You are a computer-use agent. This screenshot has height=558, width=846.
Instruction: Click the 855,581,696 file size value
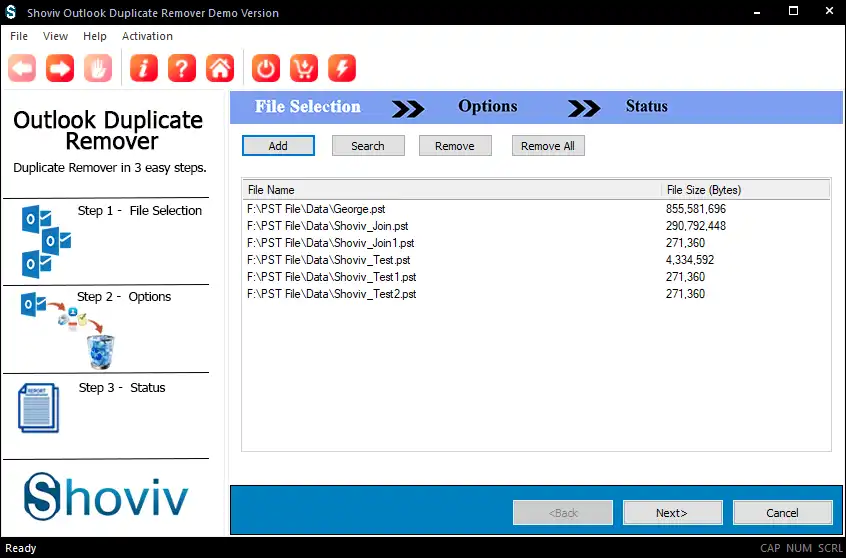point(695,209)
